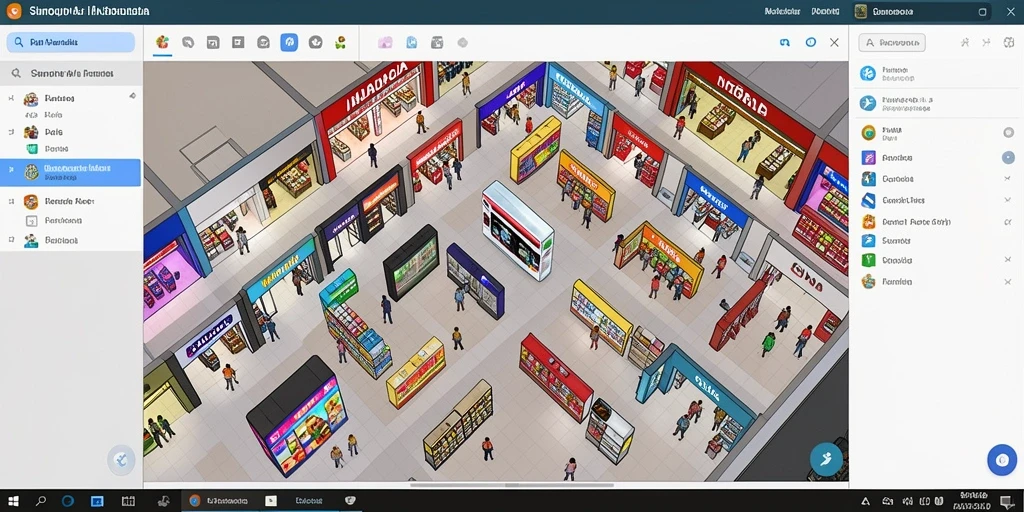
Task: Click the flower icon in the top toolbar
Action: [x=340, y=42]
